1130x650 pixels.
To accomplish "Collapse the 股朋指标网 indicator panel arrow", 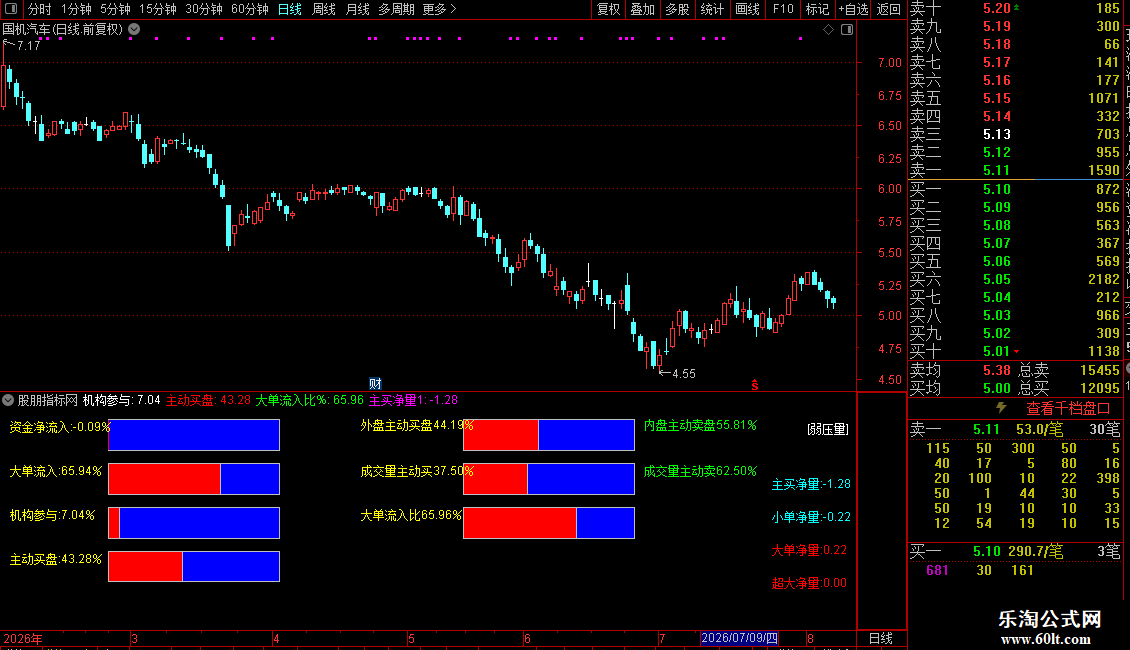I will [8, 400].
